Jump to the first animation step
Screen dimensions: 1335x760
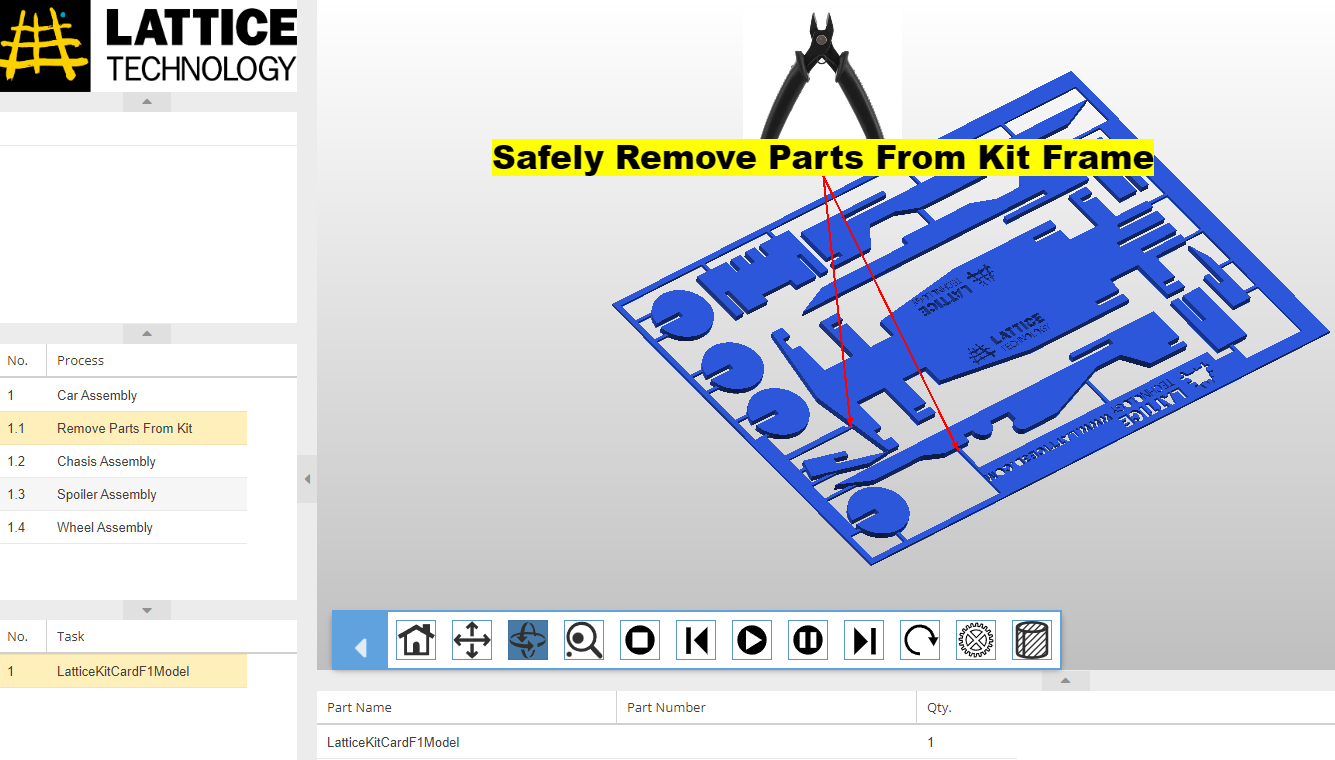coord(695,640)
